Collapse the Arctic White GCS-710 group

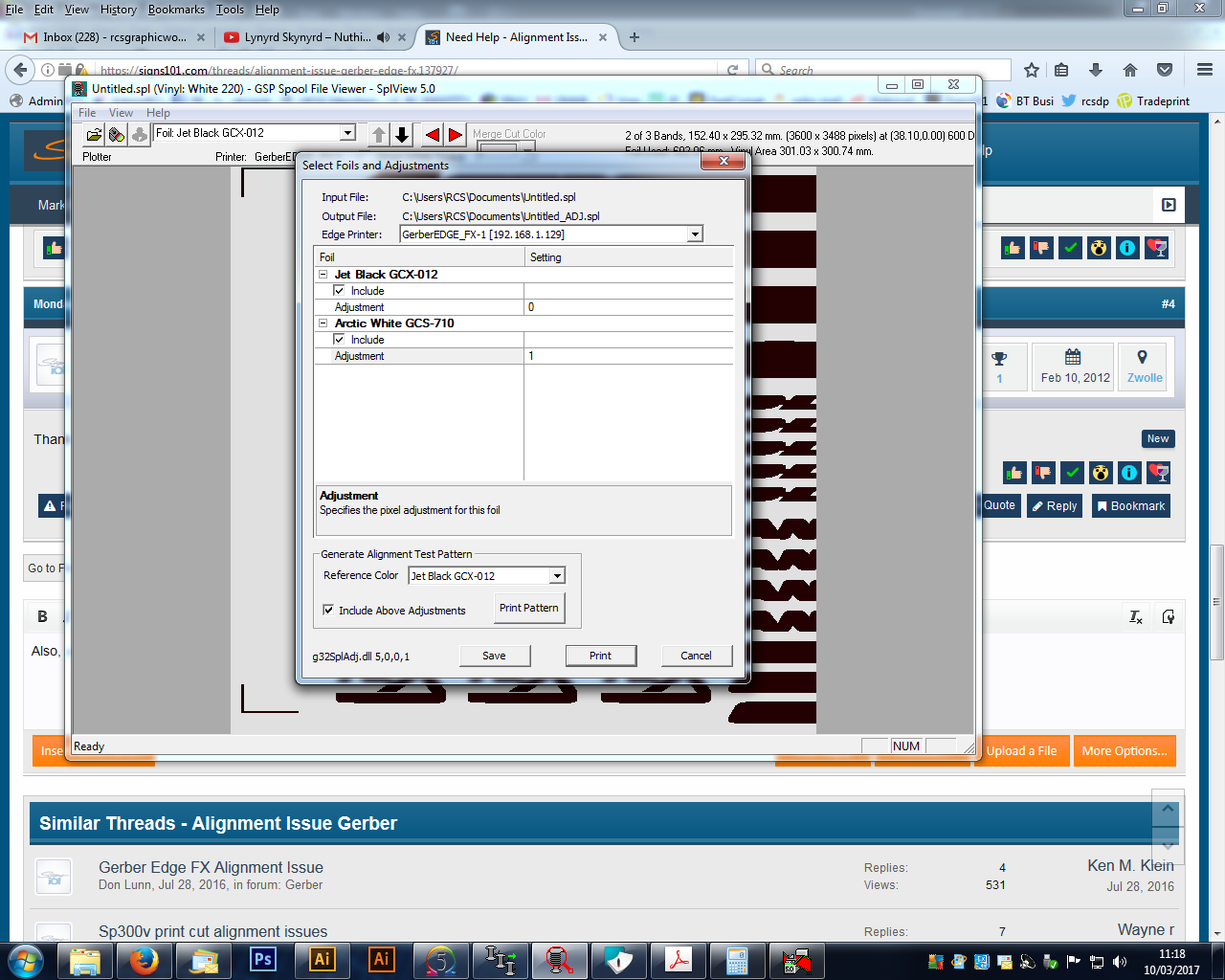(323, 323)
